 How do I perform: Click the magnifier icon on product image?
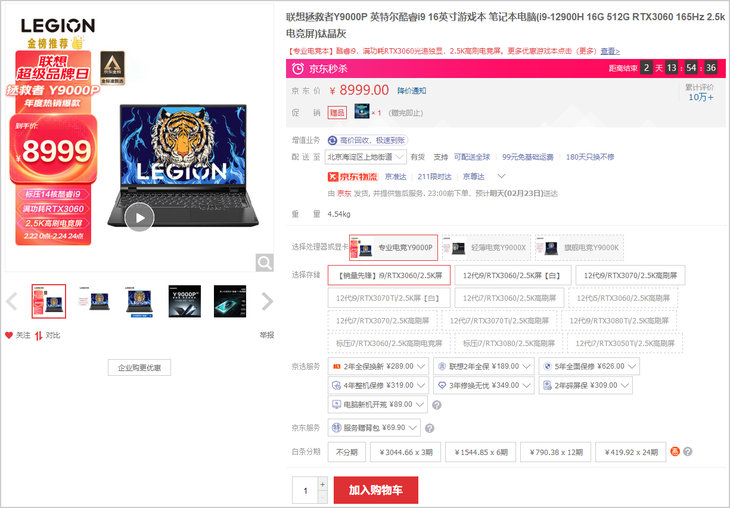[x=264, y=263]
